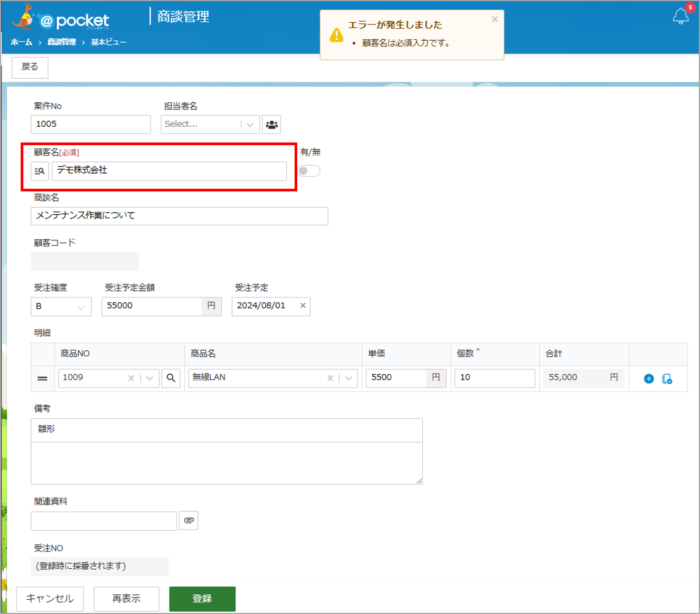The height and width of the screenshot is (614, 700).
Task: Click the attachment clip icon for 関連資料
Action: coord(189,521)
